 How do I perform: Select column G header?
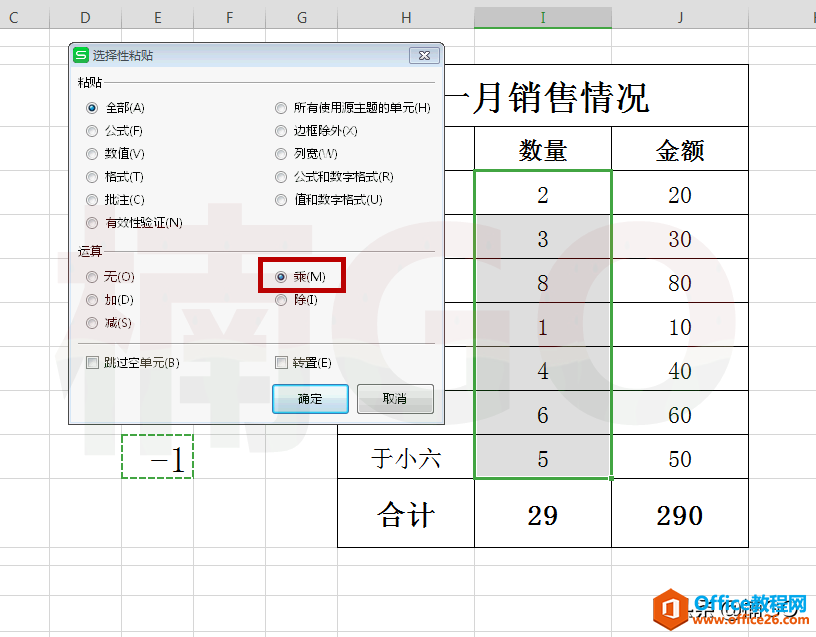(301, 18)
